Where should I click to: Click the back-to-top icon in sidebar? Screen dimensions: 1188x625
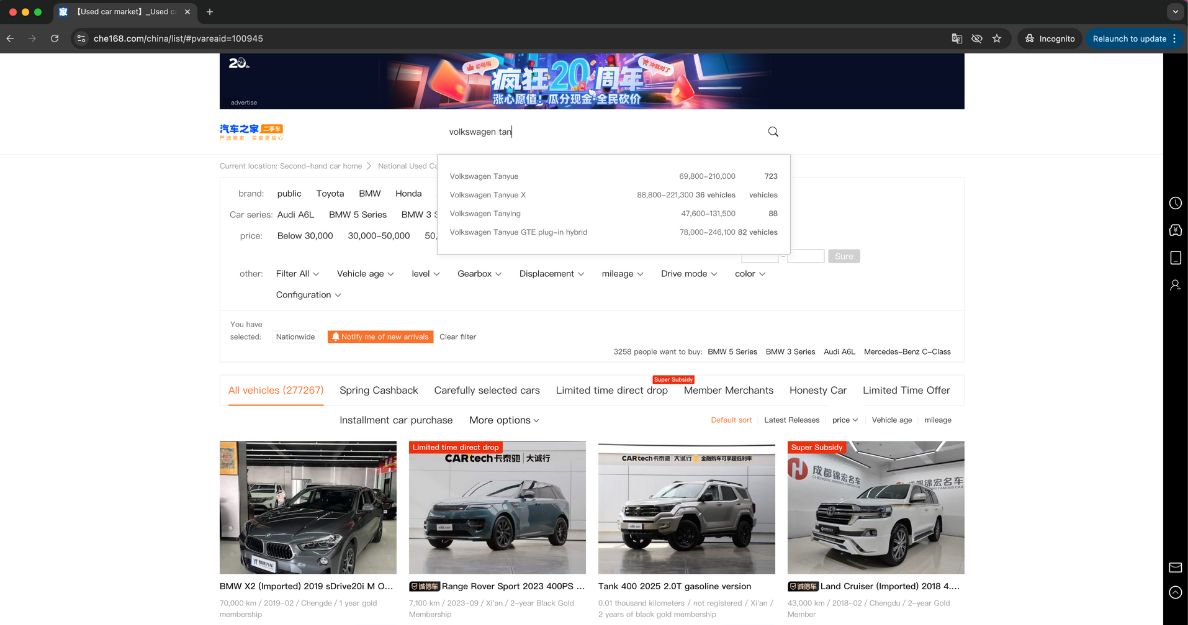click(1175, 592)
